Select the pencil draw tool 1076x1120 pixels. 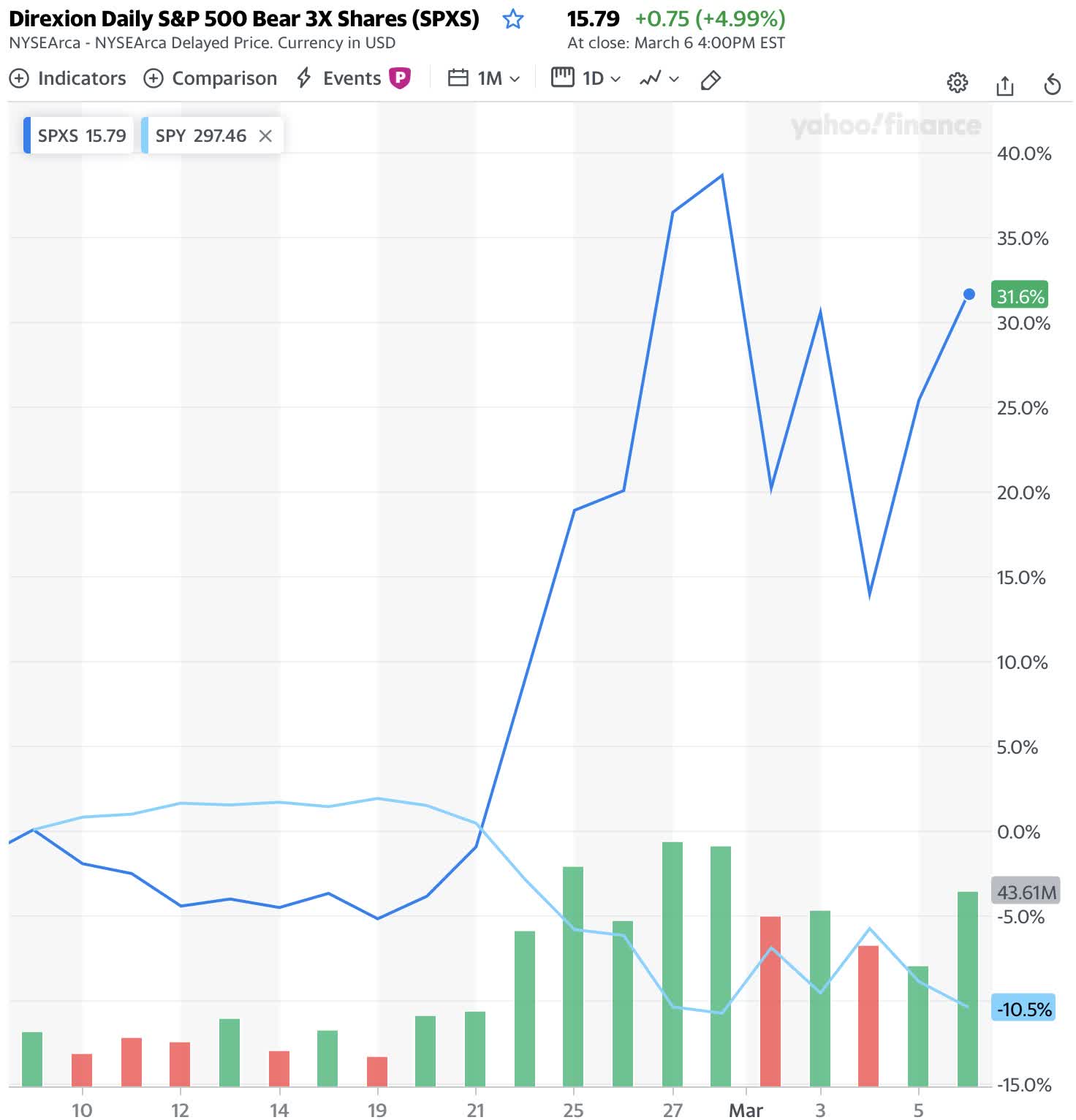click(x=711, y=80)
